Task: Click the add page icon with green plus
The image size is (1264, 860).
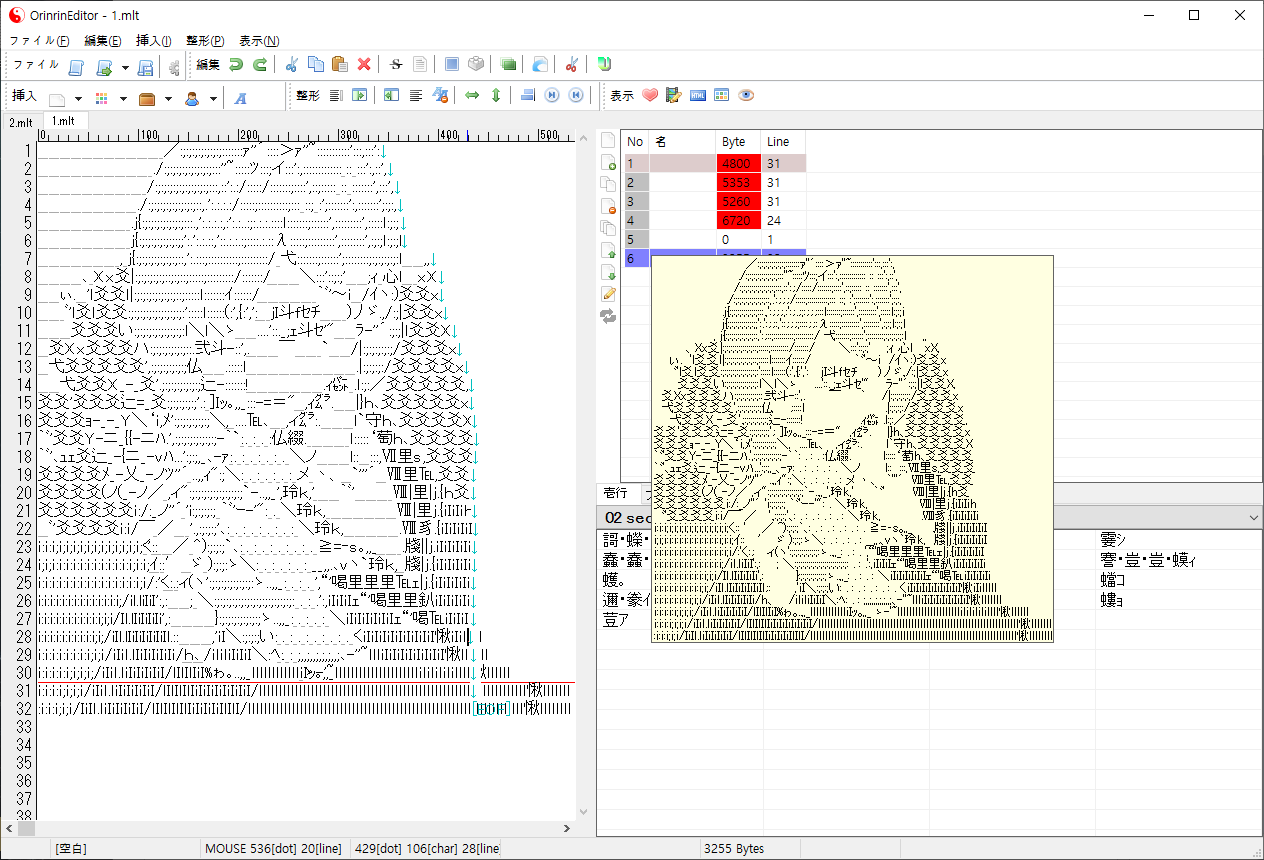Action: coord(608,162)
